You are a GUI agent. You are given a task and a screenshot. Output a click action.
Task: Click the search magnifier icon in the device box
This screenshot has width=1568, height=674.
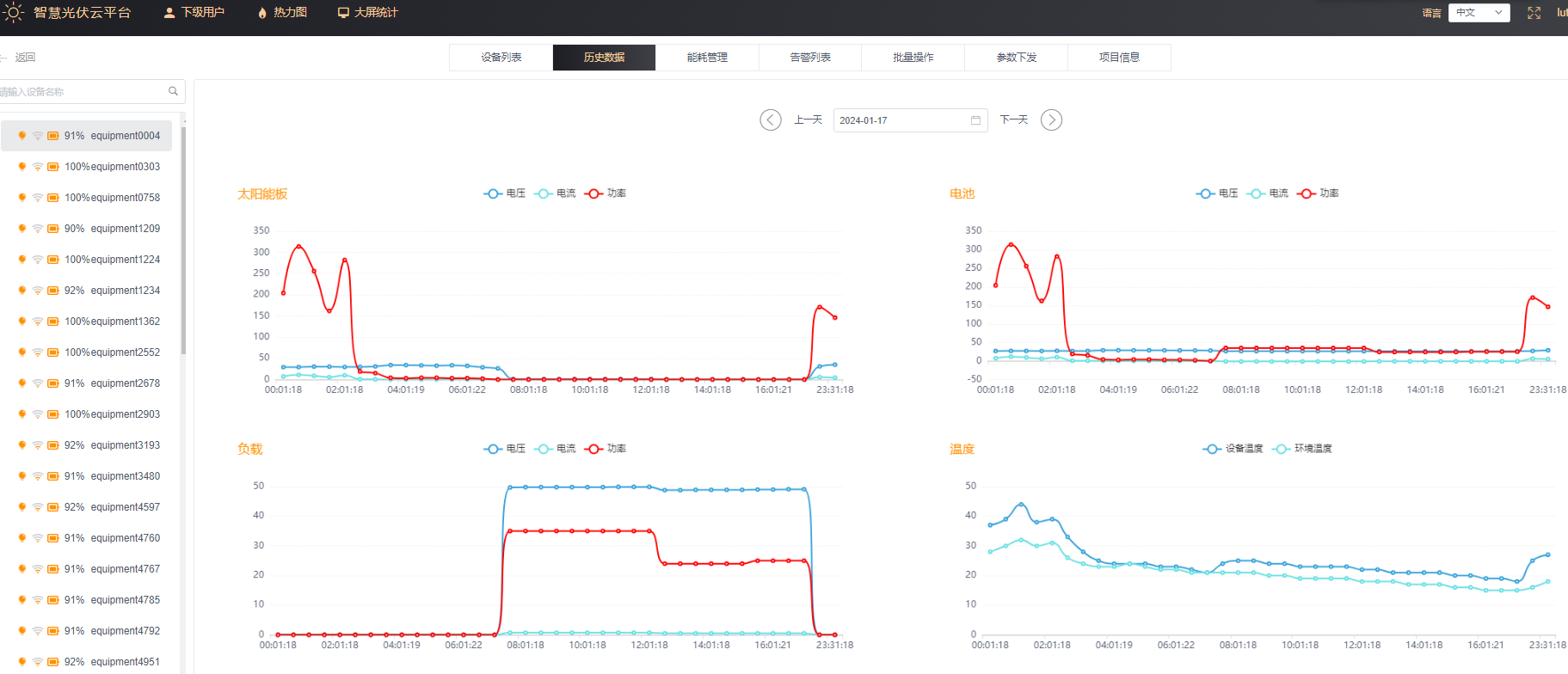(x=173, y=91)
